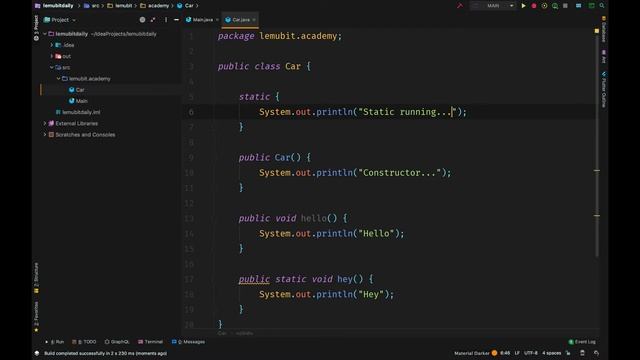Click the green Profiler run icon
Image resolution: width=640 pixels, height=360 pixels.
pos(555,6)
